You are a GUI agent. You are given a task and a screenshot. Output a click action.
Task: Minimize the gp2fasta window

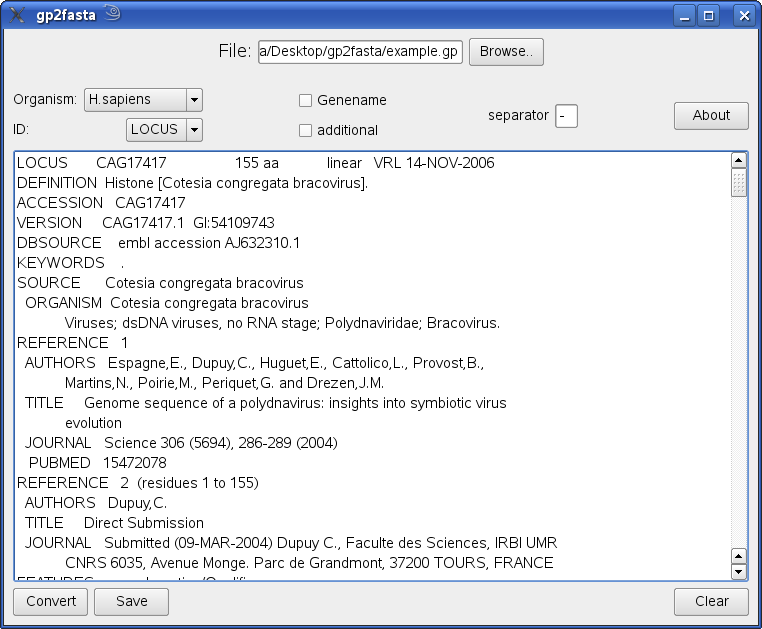684,16
